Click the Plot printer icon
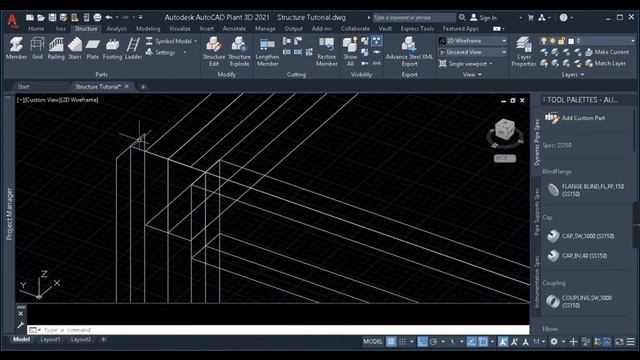 [97, 18]
